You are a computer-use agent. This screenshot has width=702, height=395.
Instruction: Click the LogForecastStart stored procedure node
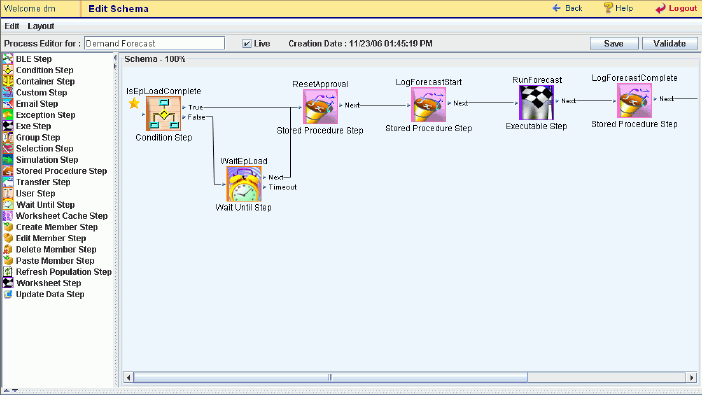[x=428, y=104]
